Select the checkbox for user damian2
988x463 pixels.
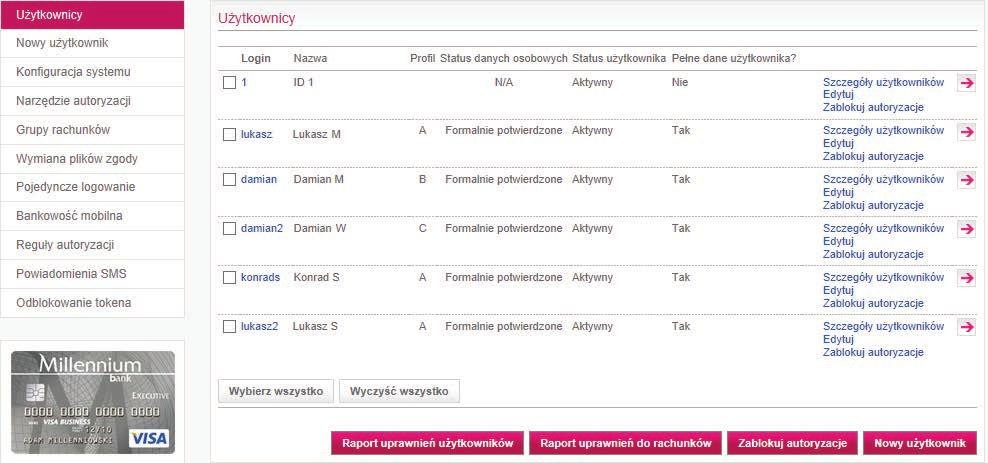click(229, 229)
